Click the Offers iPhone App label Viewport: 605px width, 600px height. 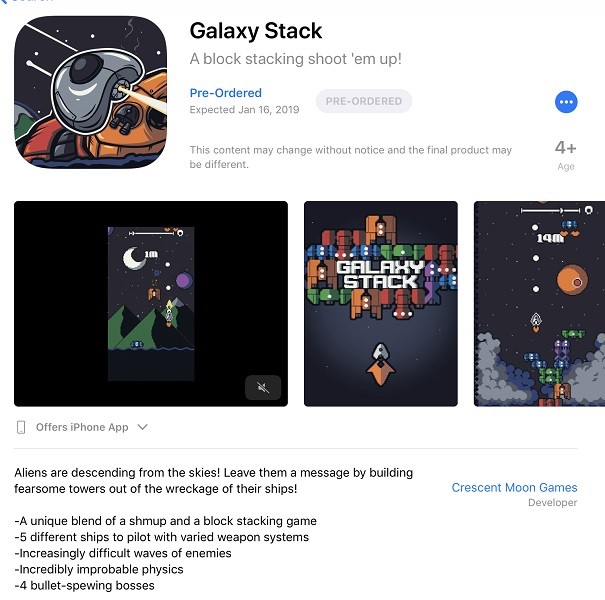82,427
